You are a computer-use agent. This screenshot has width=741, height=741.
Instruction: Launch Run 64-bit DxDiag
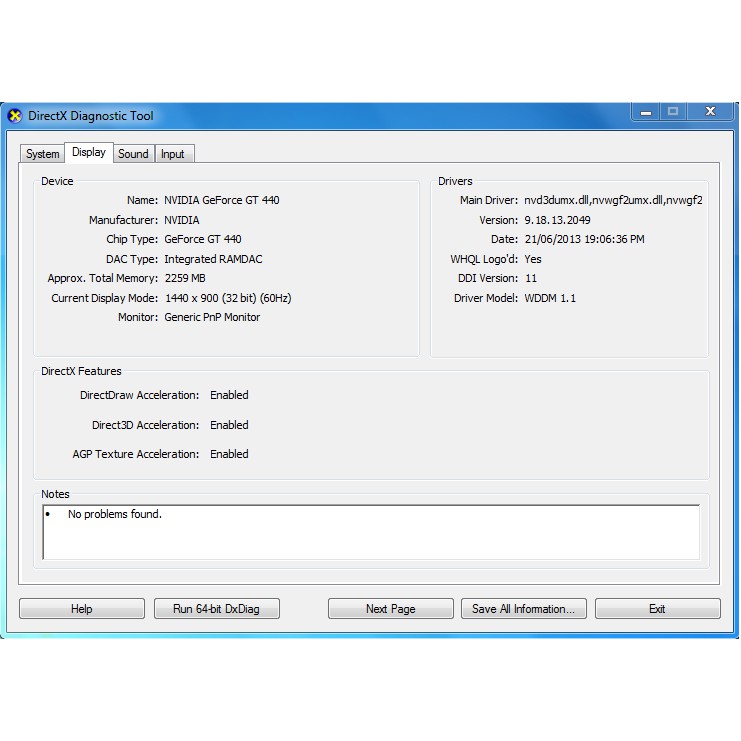pos(216,609)
